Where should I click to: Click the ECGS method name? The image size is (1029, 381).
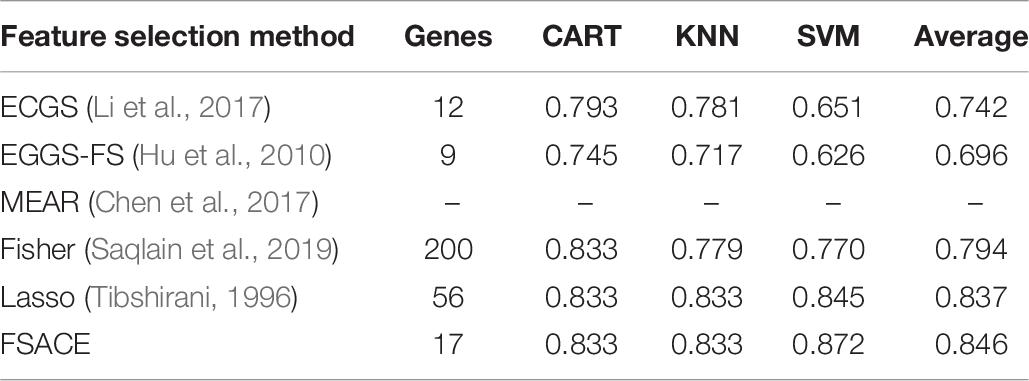pos(40,108)
